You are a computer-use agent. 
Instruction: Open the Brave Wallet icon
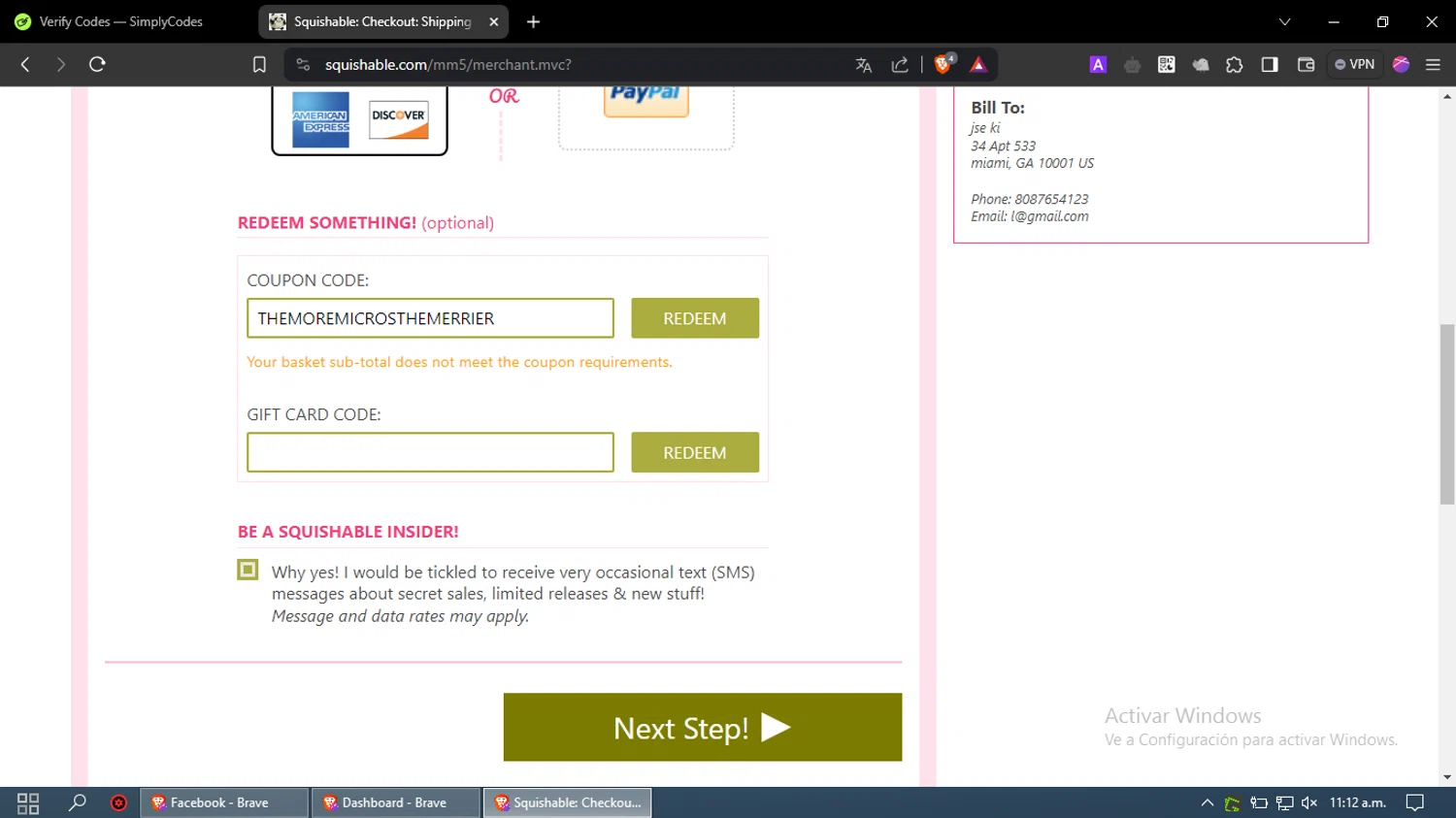[x=1306, y=65]
